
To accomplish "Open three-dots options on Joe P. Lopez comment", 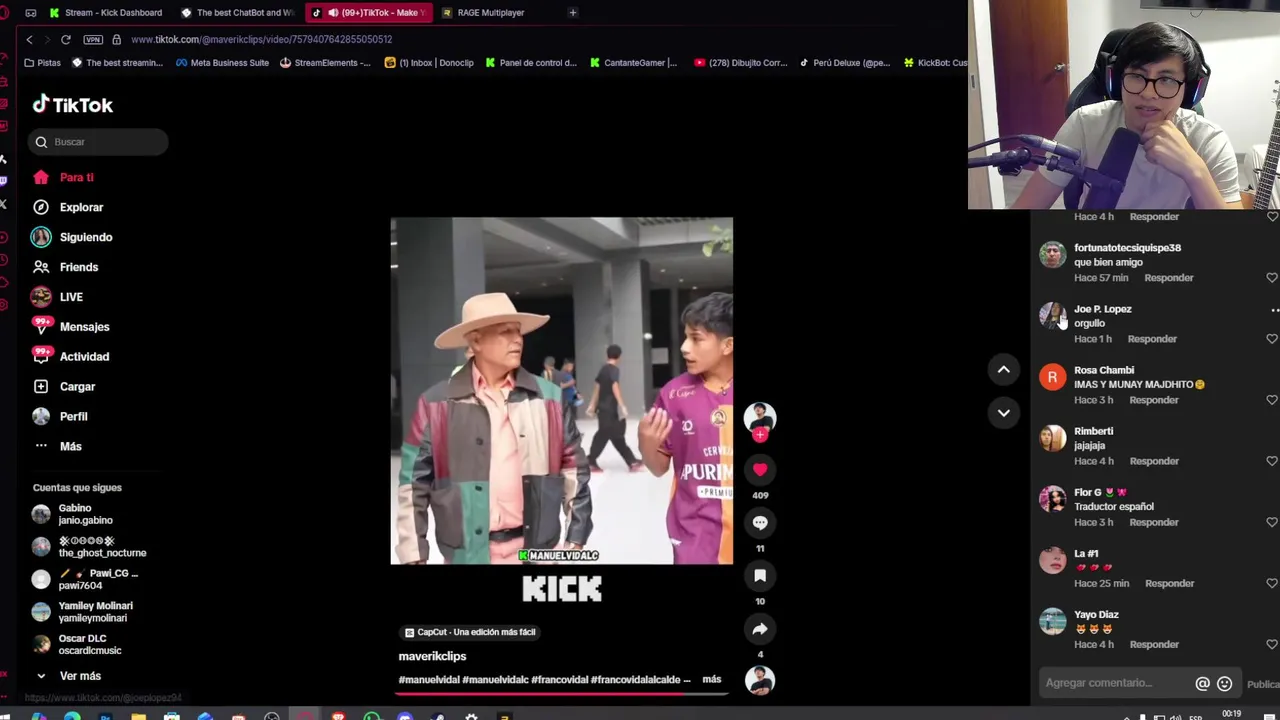I will (1274, 310).
